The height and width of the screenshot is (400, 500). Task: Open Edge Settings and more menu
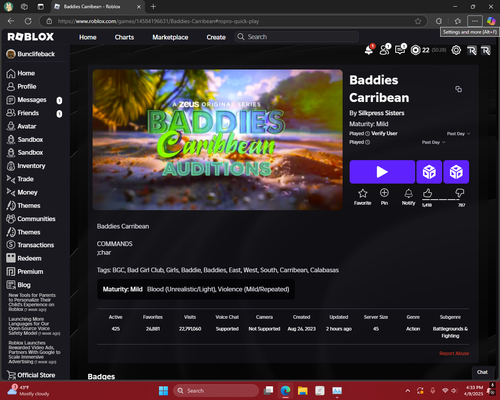pyautogui.click(x=475, y=21)
